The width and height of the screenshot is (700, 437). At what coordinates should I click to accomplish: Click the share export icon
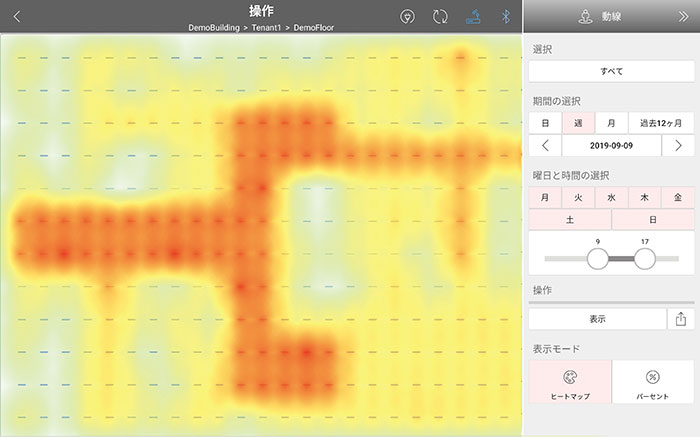point(681,319)
